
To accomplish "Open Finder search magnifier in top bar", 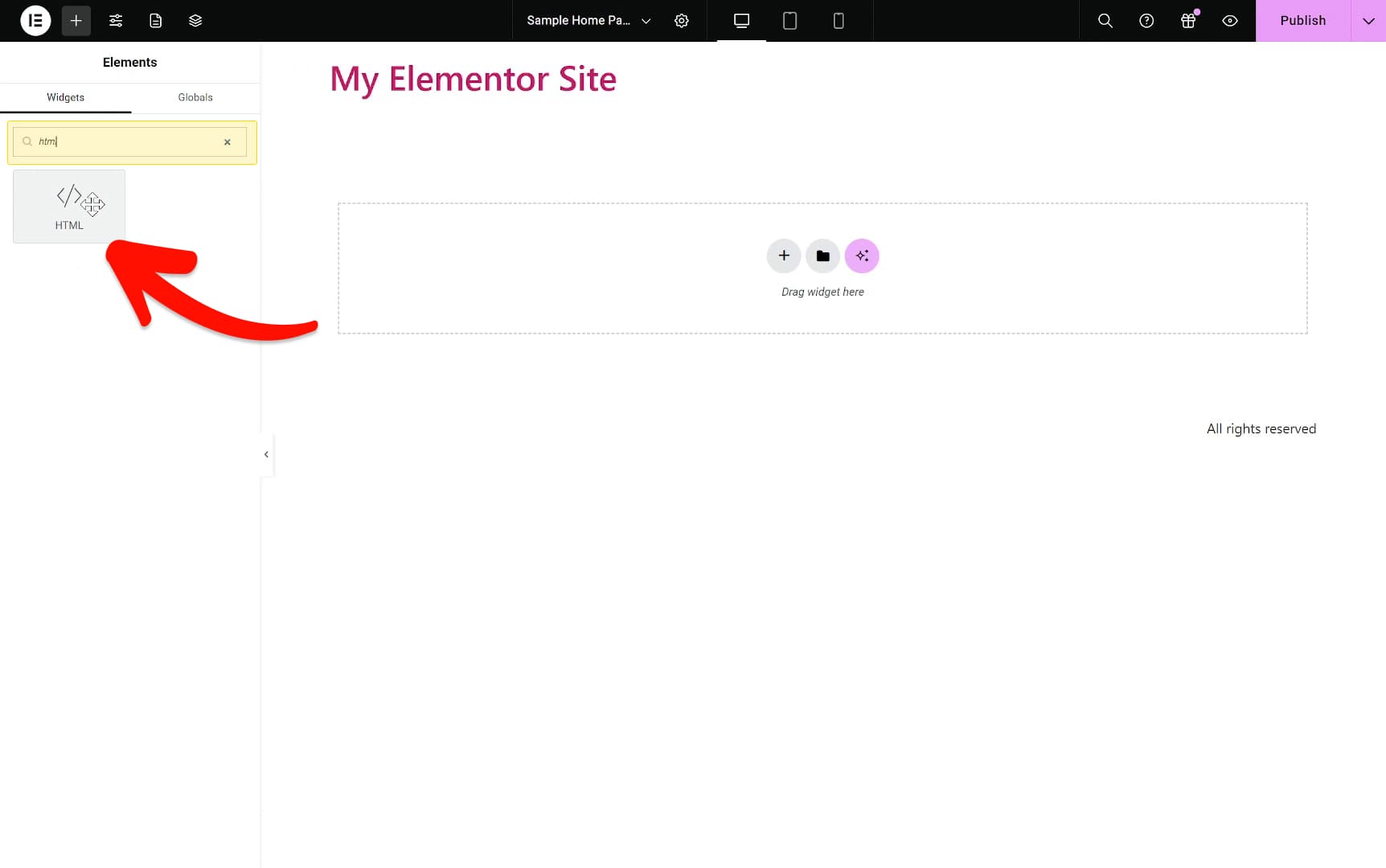I will [1105, 21].
